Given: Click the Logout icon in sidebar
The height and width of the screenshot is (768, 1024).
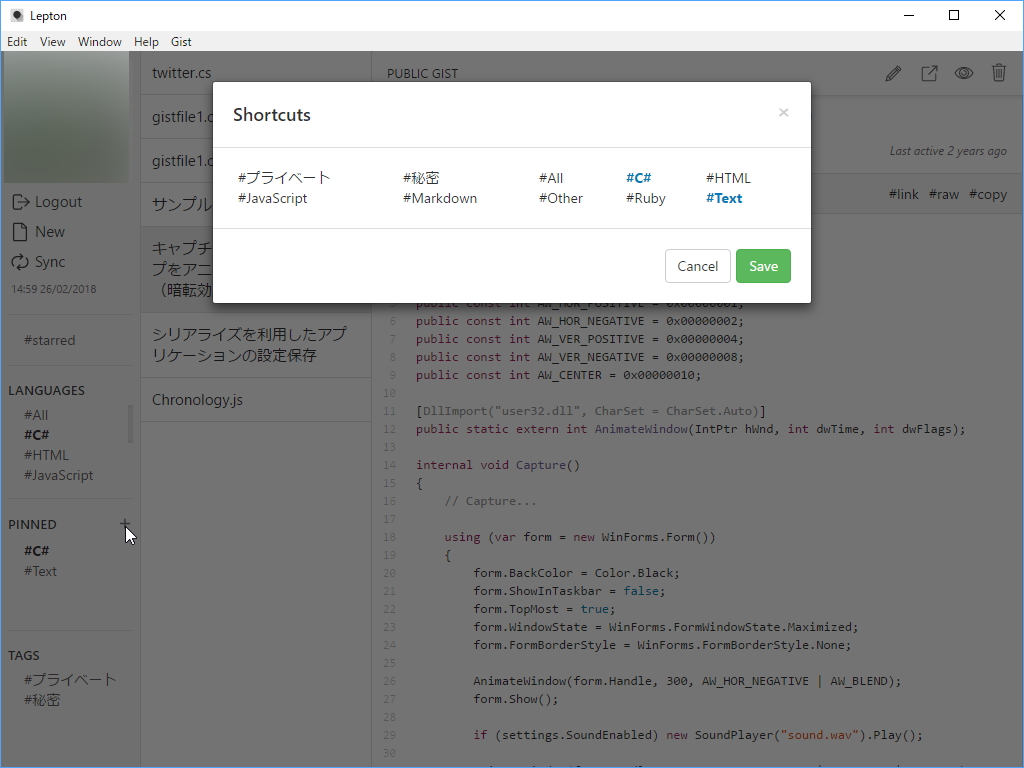Looking at the screenshot, I should click(x=20, y=202).
